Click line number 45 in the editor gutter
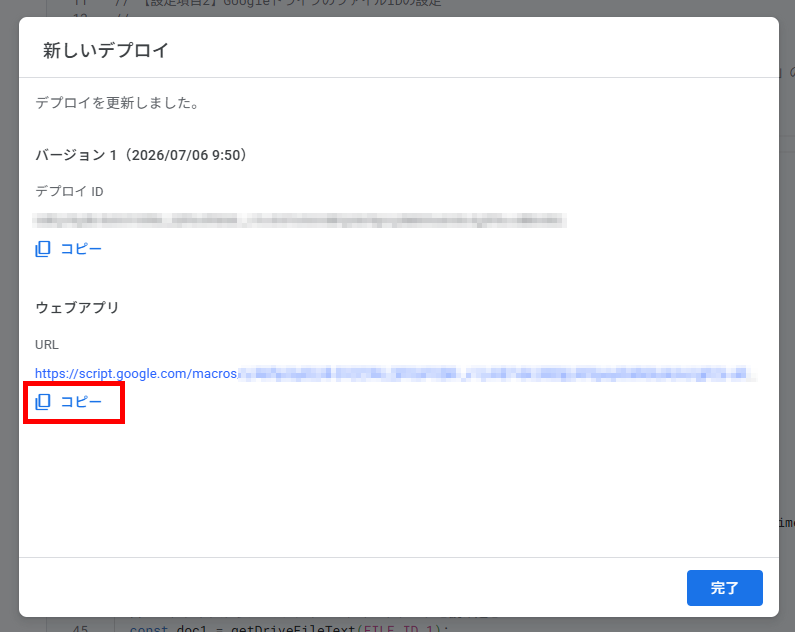Image resolution: width=795 pixels, height=632 pixels. pos(80,627)
